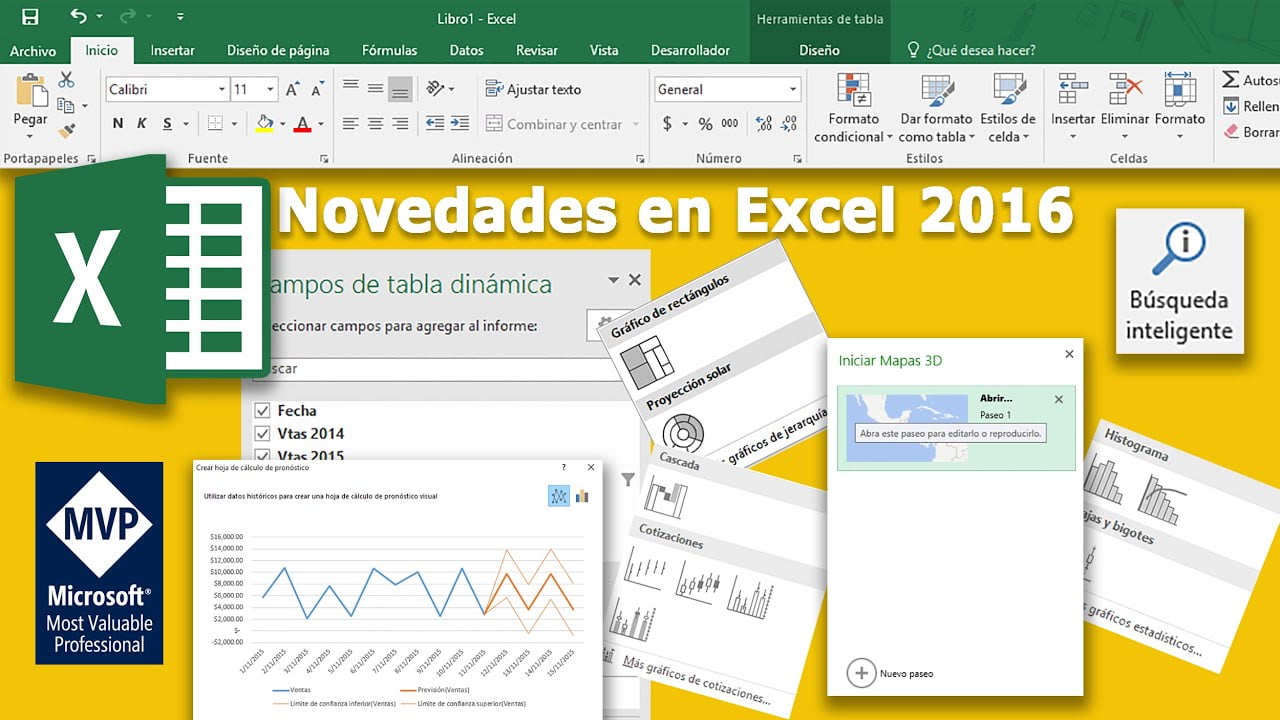Click the Eliminar cells button

(1125, 106)
